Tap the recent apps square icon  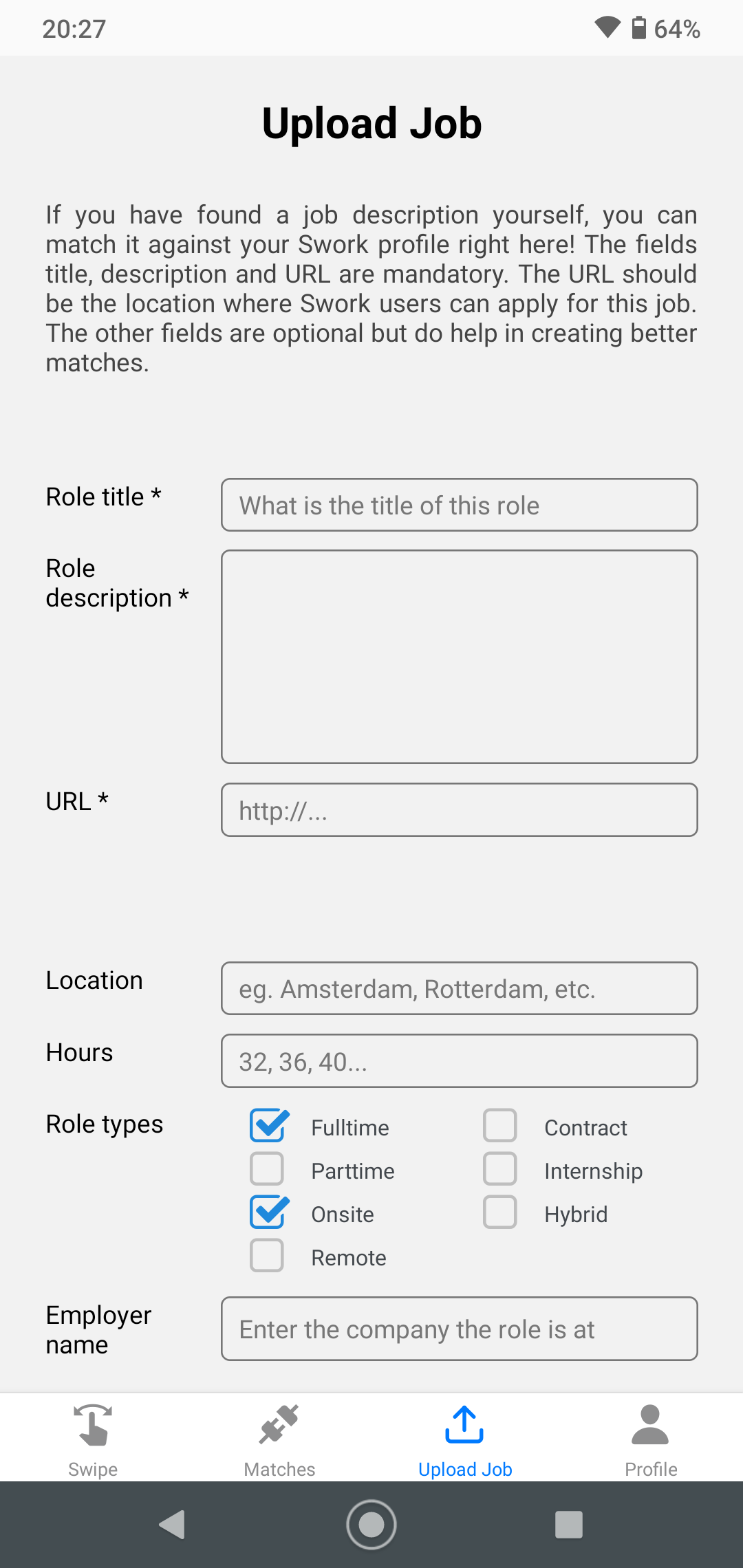click(x=569, y=1525)
